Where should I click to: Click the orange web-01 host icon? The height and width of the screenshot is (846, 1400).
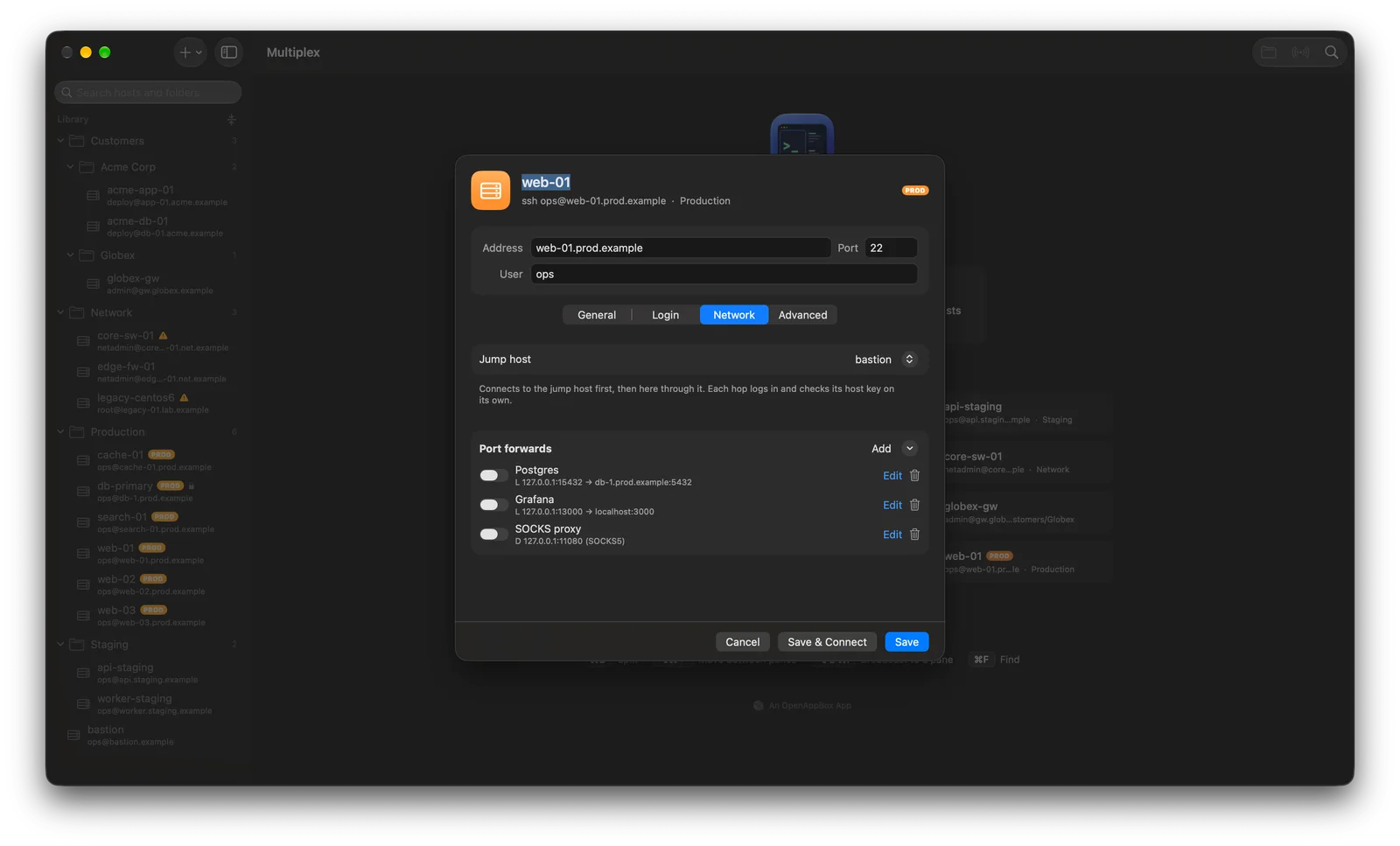[490, 191]
